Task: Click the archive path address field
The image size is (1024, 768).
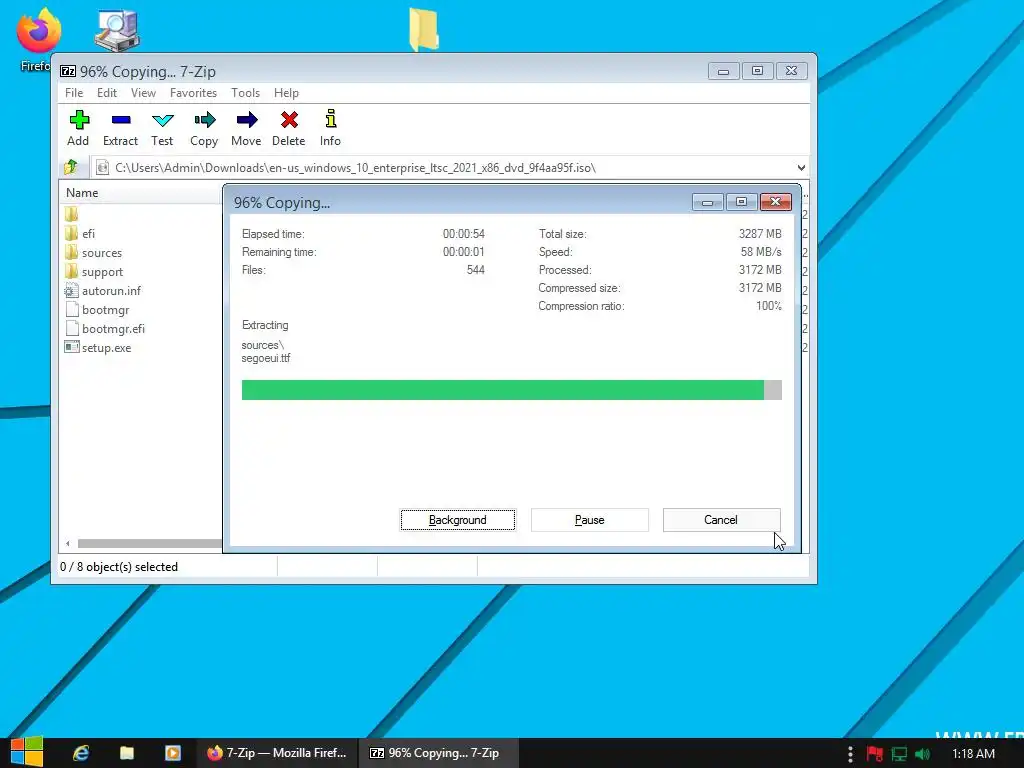Action: click(444, 168)
